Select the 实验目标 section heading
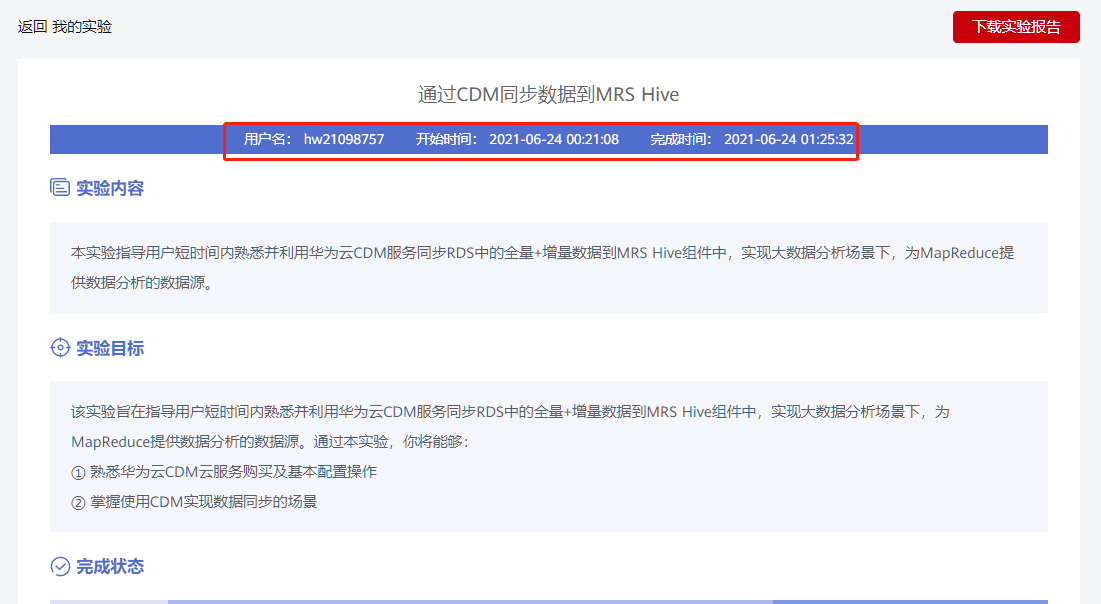The height and width of the screenshot is (604, 1101). click(110, 348)
